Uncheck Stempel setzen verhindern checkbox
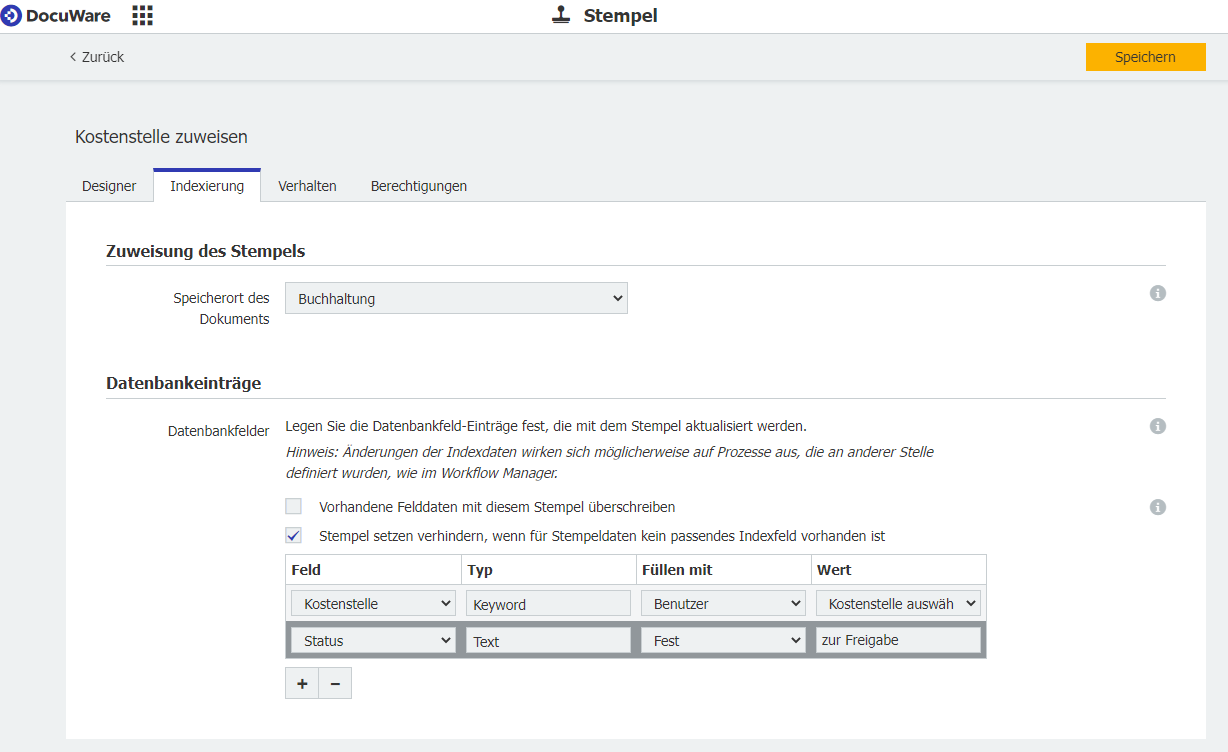The image size is (1228, 752). pos(293,536)
